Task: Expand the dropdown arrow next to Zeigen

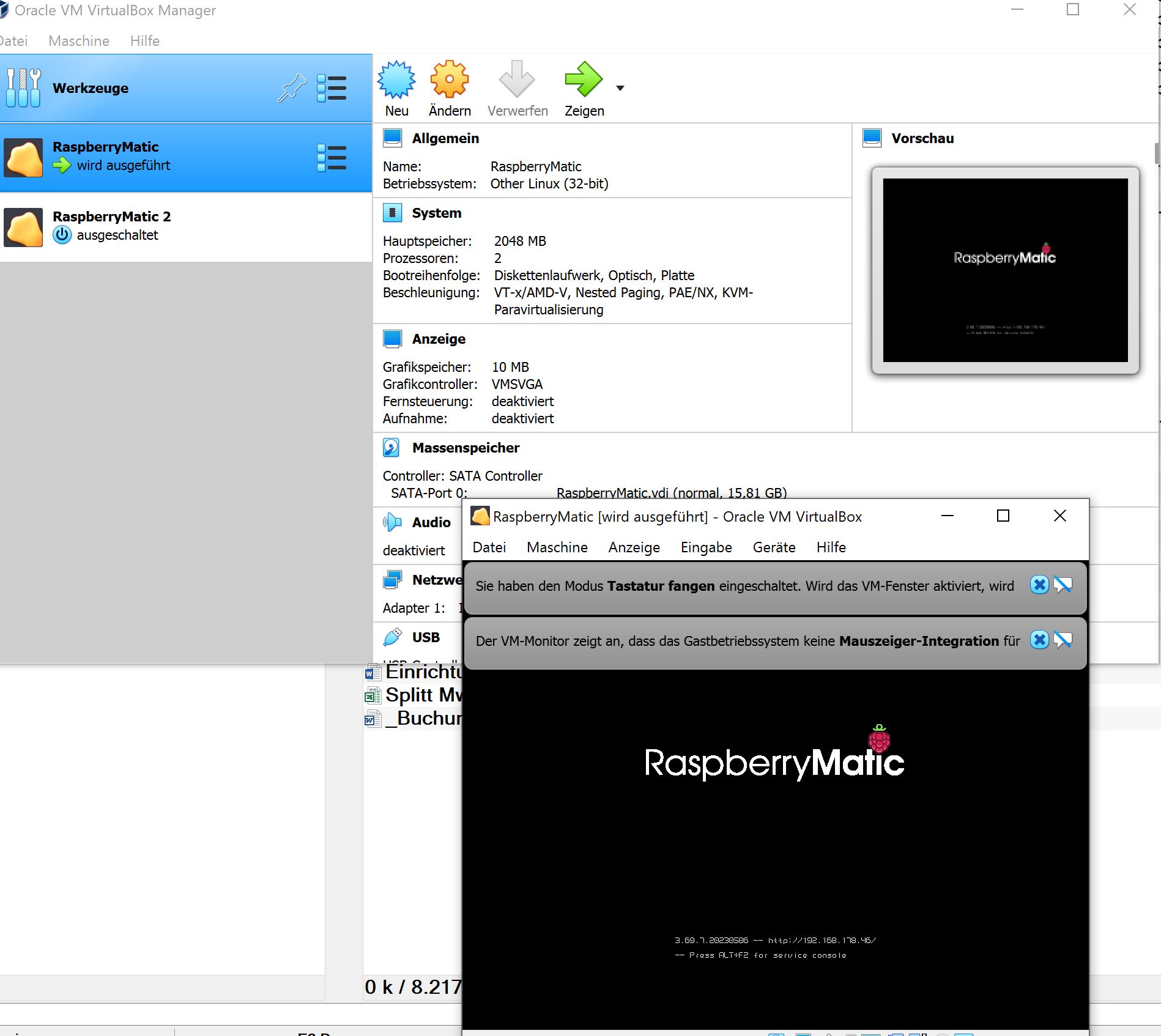Action: click(x=620, y=88)
